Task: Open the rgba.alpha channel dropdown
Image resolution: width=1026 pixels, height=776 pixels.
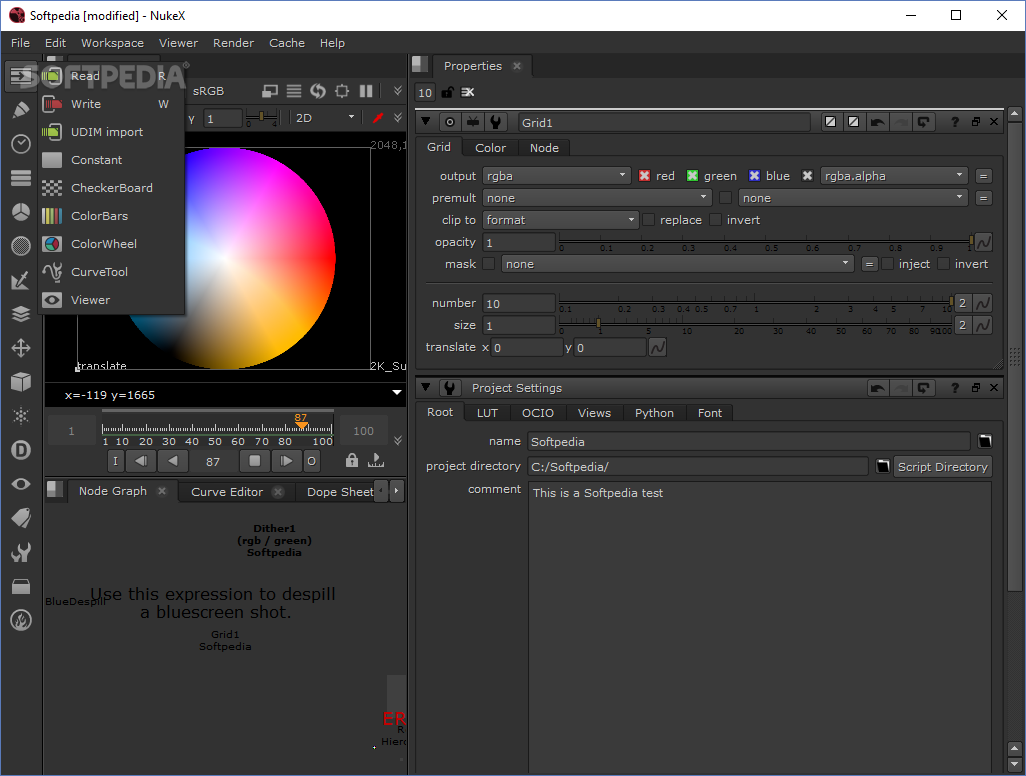Action: (x=894, y=176)
